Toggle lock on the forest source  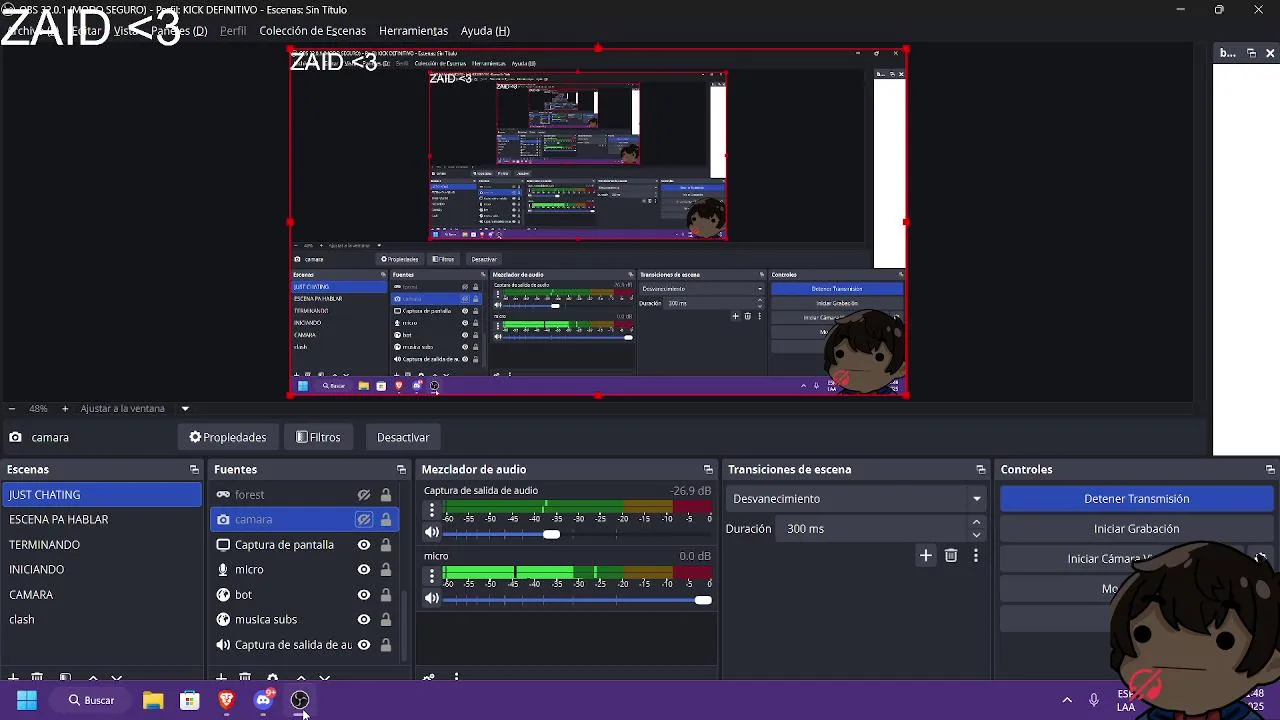pyautogui.click(x=386, y=494)
